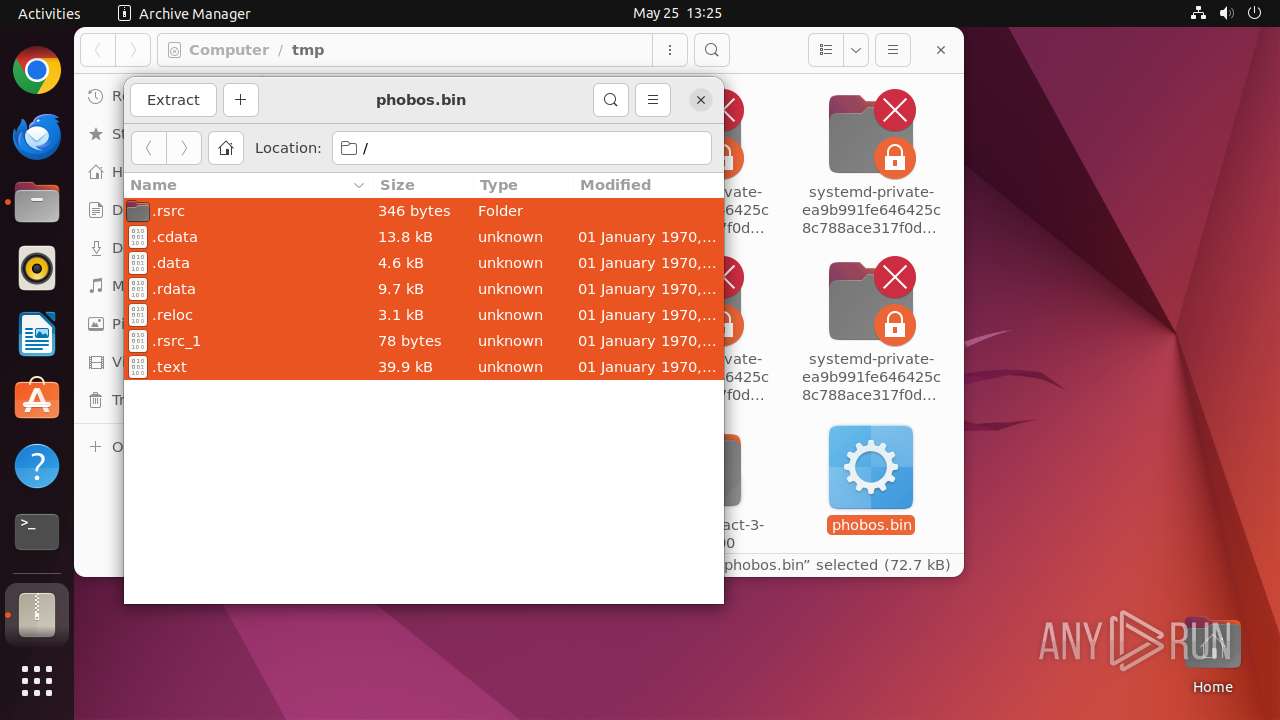Go back in the Files window
The image size is (1280, 720).
(x=98, y=50)
